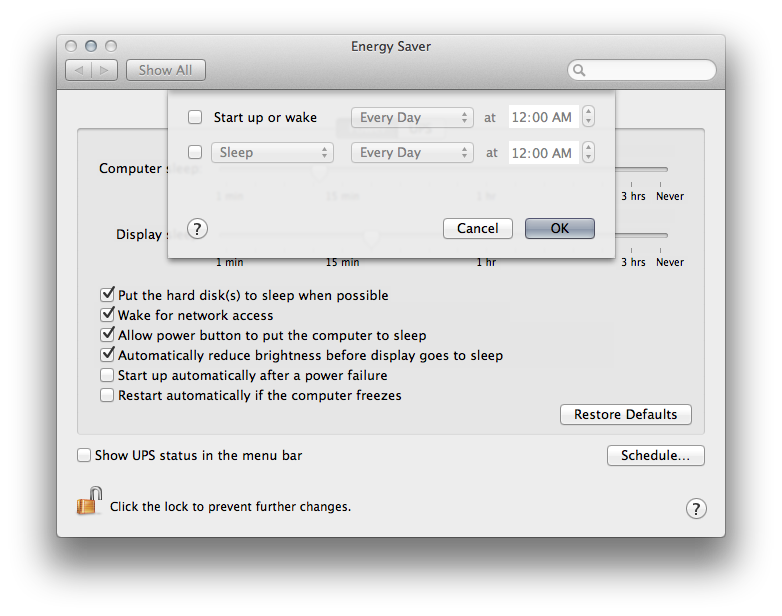The height and width of the screenshot is (616, 782).
Task: Uncheck Allow power button to sleep computer
Action: [x=107, y=335]
